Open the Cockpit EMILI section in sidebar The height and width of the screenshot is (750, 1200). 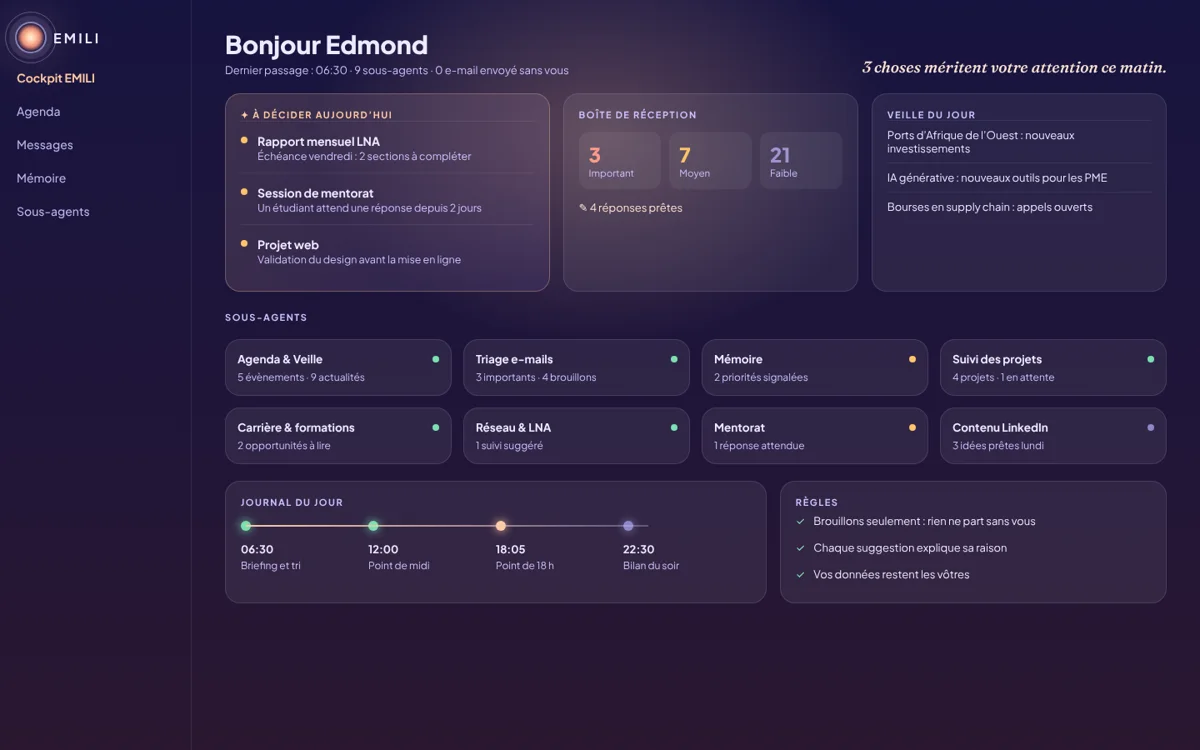click(x=56, y=78)
